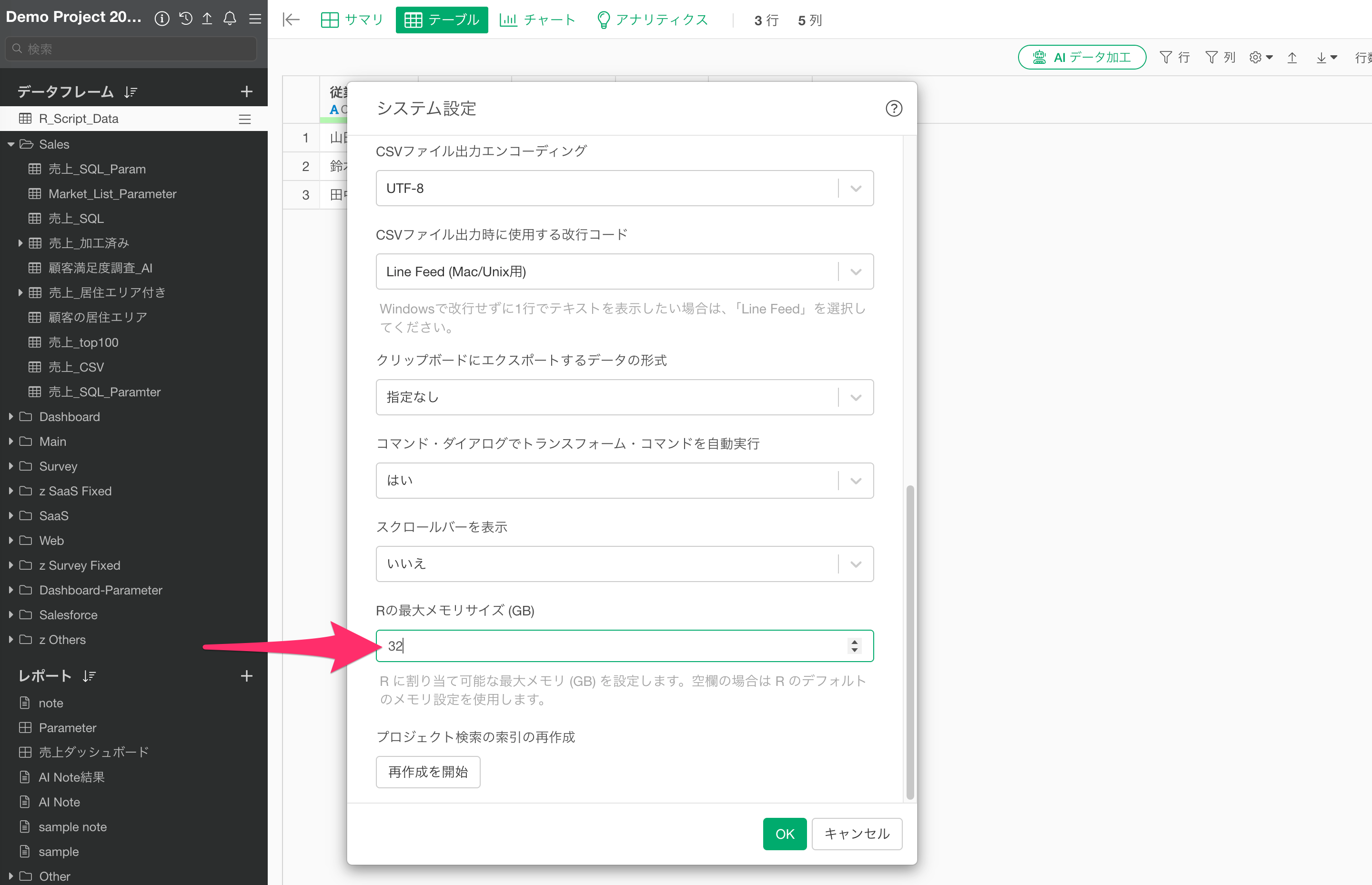Screen dimensions: 1372x885
Task: Open the sample note report
Action: click(72, 827)
